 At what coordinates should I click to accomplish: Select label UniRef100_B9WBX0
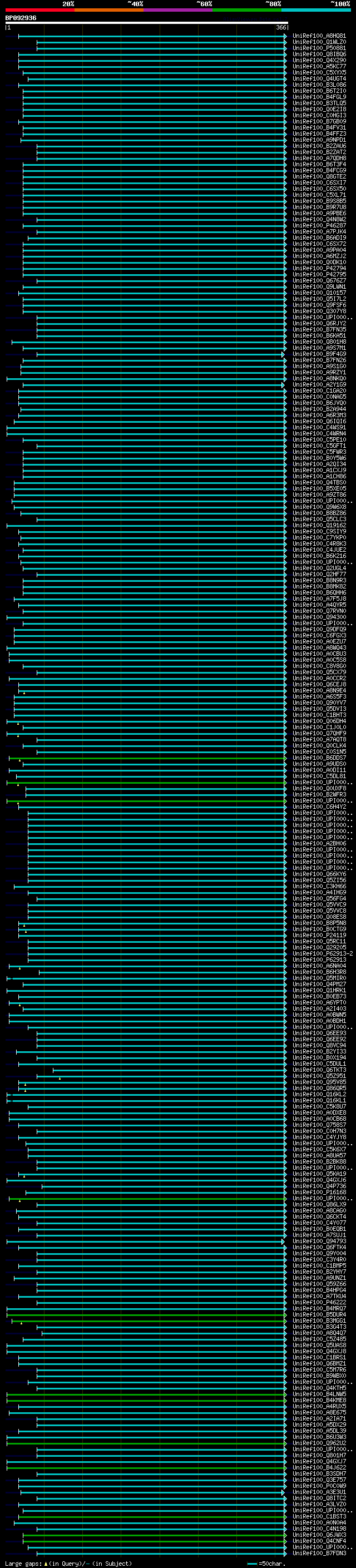(319, 1376)
